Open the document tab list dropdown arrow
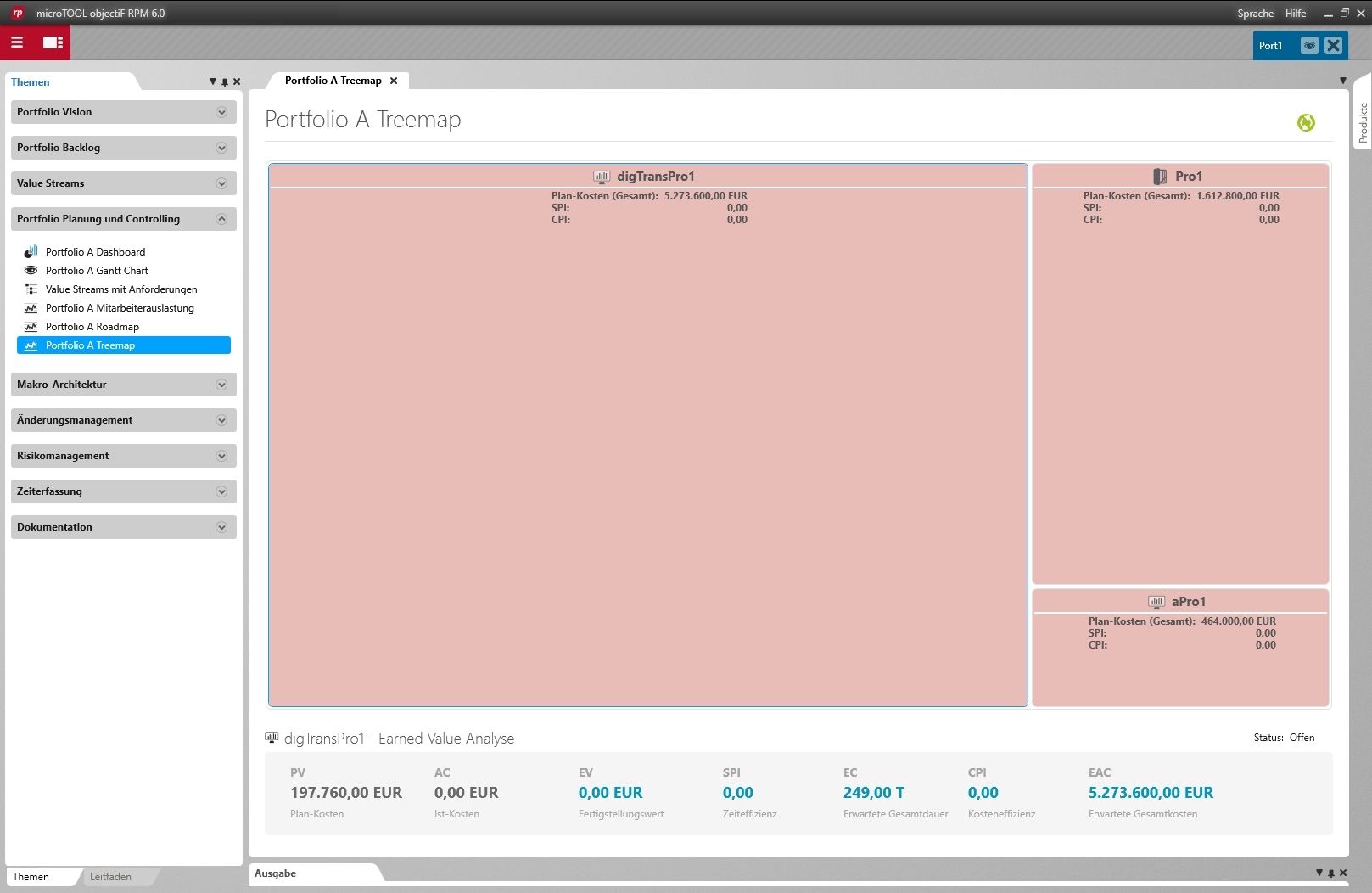Image resolution: width=1372 pixels, height=893 pixels. [x=1343, y=81]
